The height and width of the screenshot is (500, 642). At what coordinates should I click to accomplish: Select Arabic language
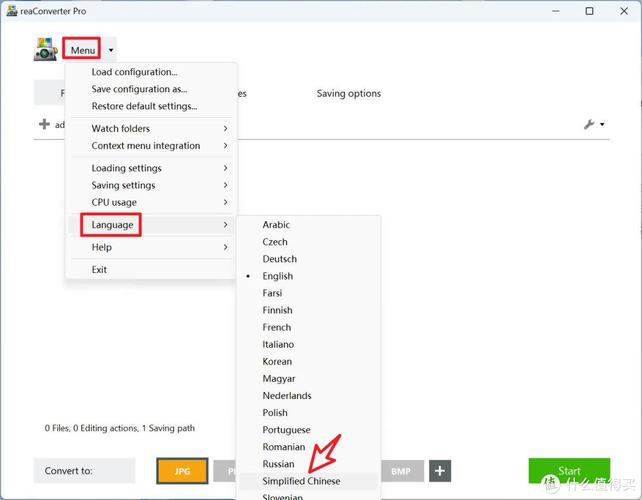(308, 225)
